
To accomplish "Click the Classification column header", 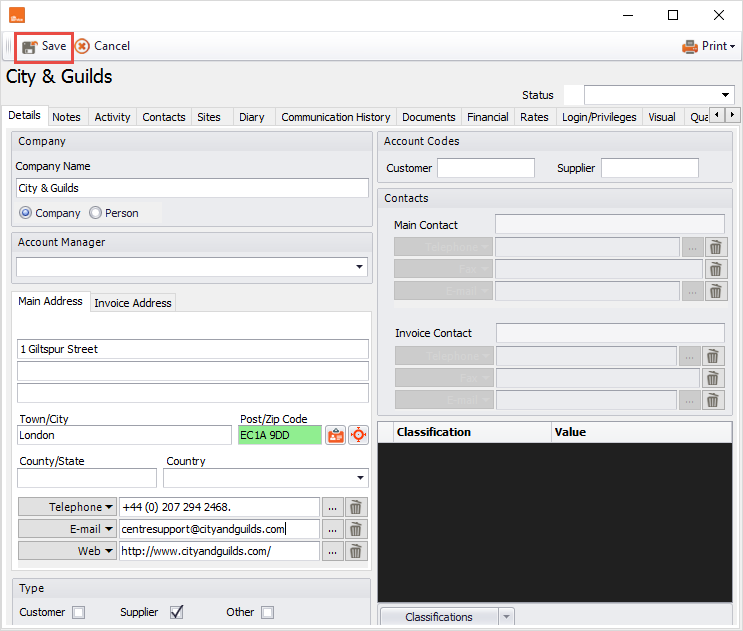I will point(472,432).
